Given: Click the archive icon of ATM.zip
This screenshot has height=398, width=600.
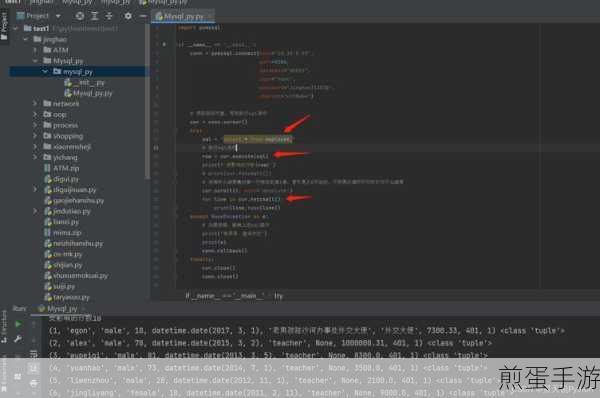Looking at the screenshot, I should tap(47, 168).
